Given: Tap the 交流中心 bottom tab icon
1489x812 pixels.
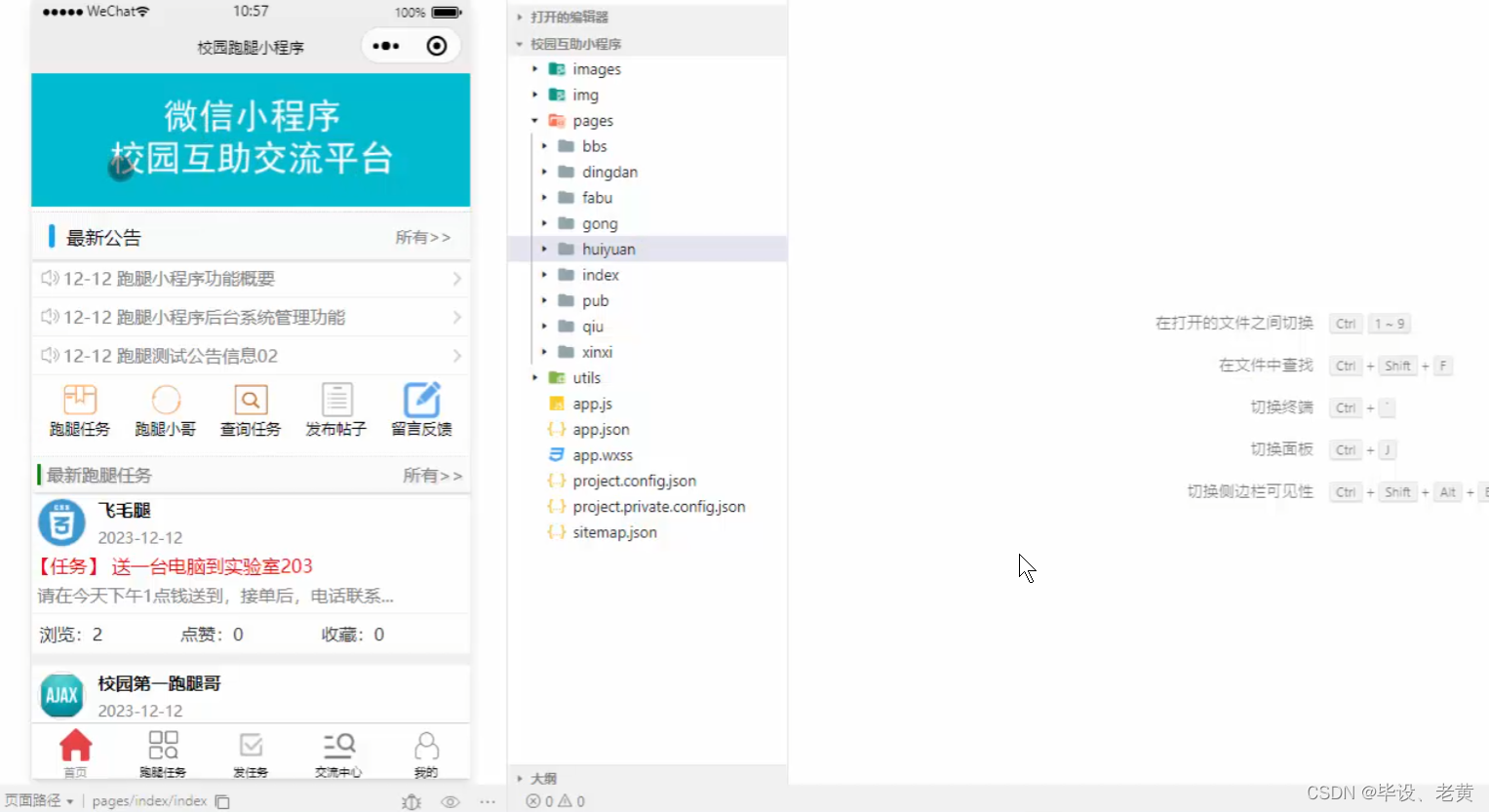Looking at the screenshot, I should pyautogui.click(x=338, y=745).
